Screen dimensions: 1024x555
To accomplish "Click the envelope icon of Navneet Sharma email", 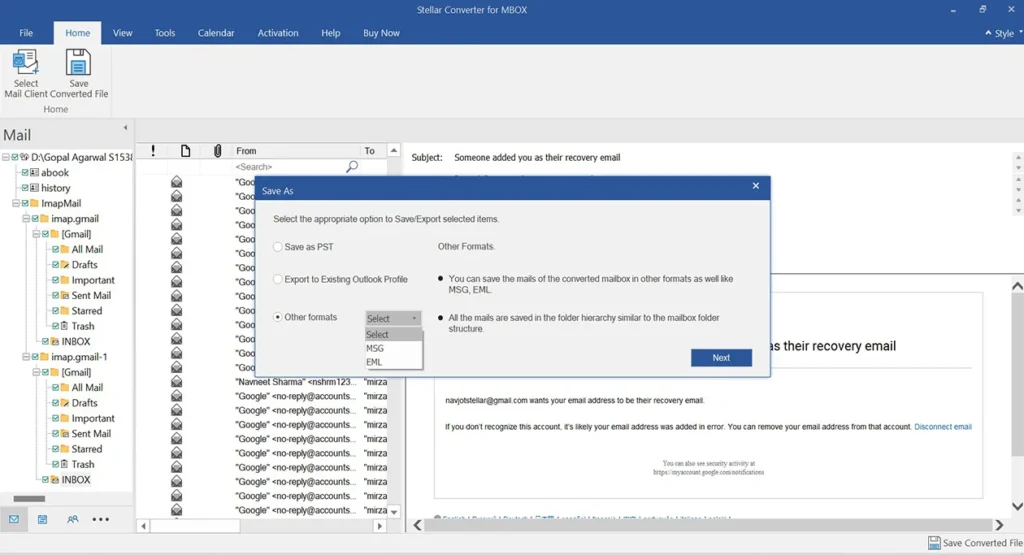I will point(176,381).
